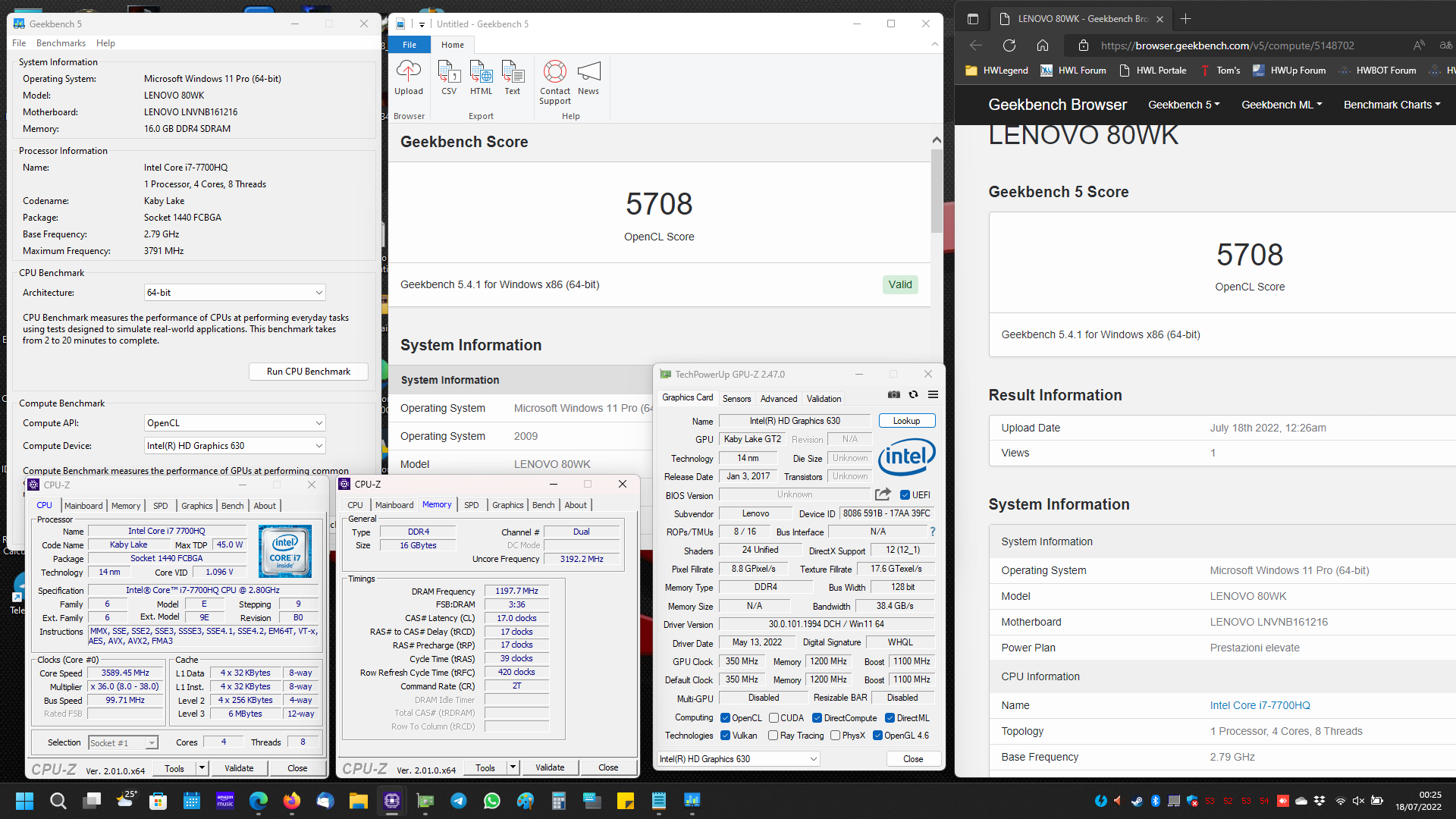Toggle DirectCompute checkbox in GPU-Z
1456x819 pixels.
pos(817,718)
